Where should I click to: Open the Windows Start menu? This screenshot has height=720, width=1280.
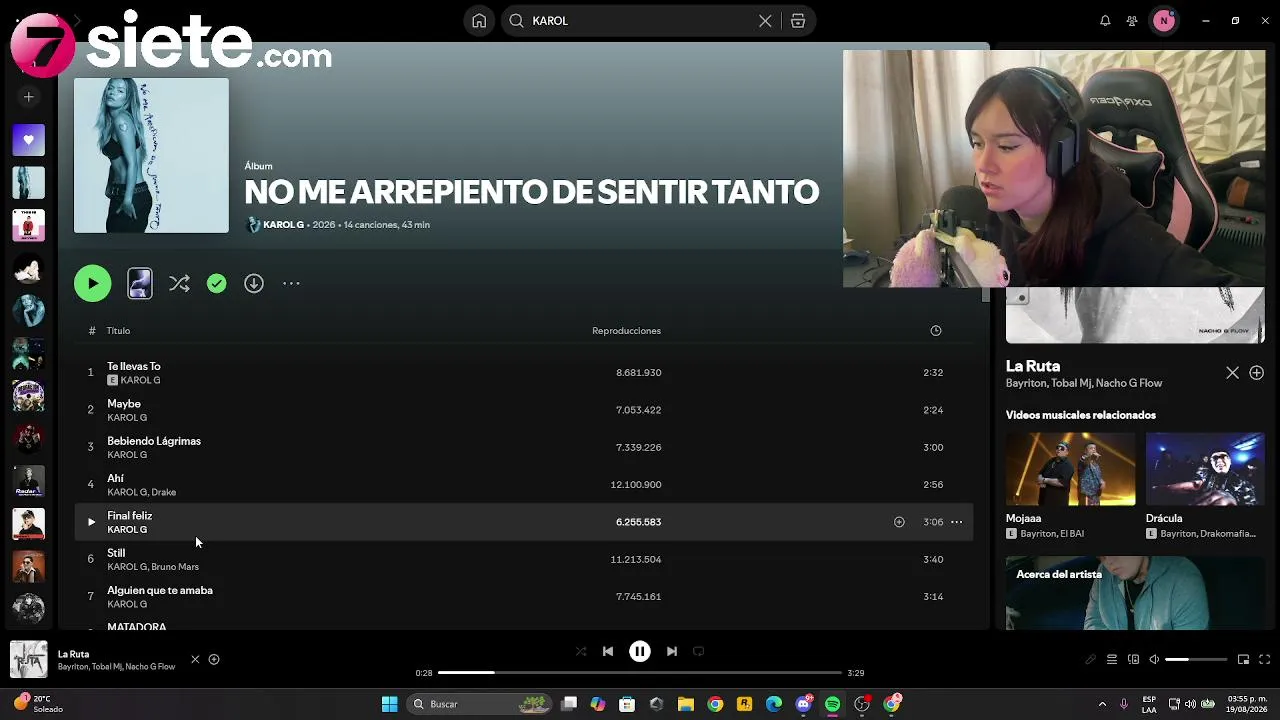390,704
